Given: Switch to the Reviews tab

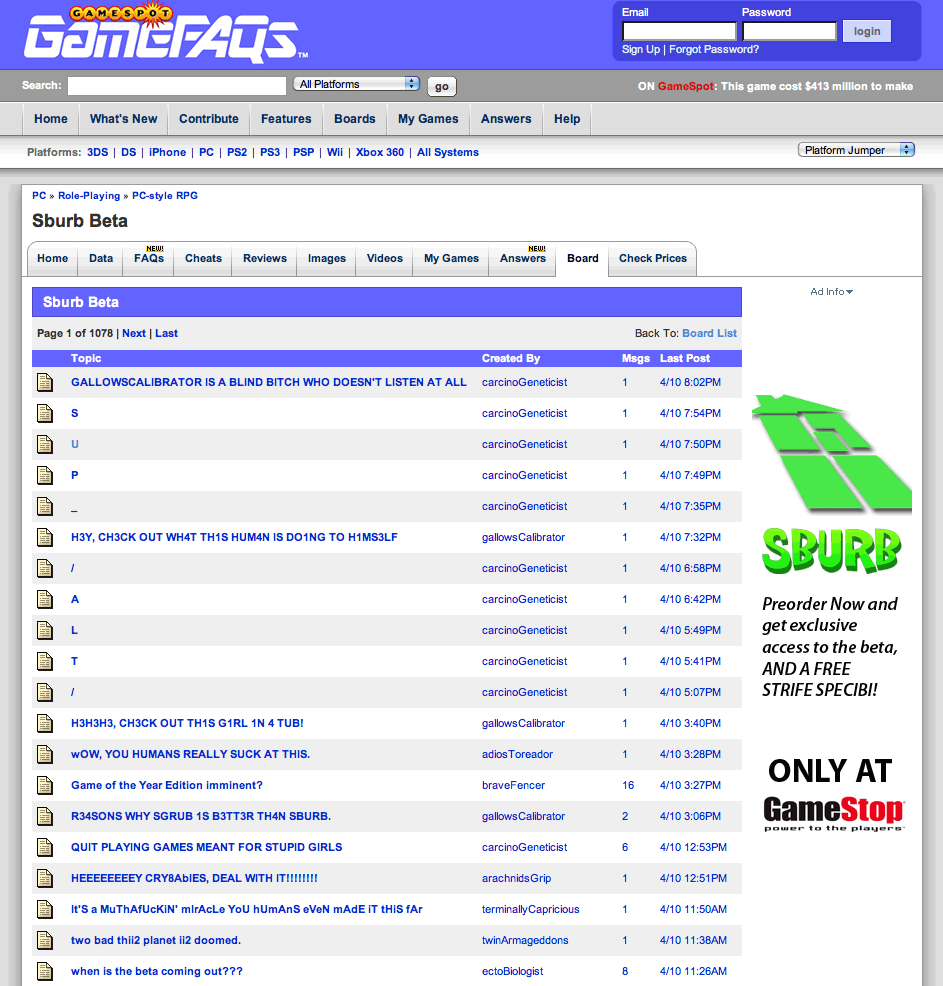Looking at the screenshot, I should [x=265, y=258].
